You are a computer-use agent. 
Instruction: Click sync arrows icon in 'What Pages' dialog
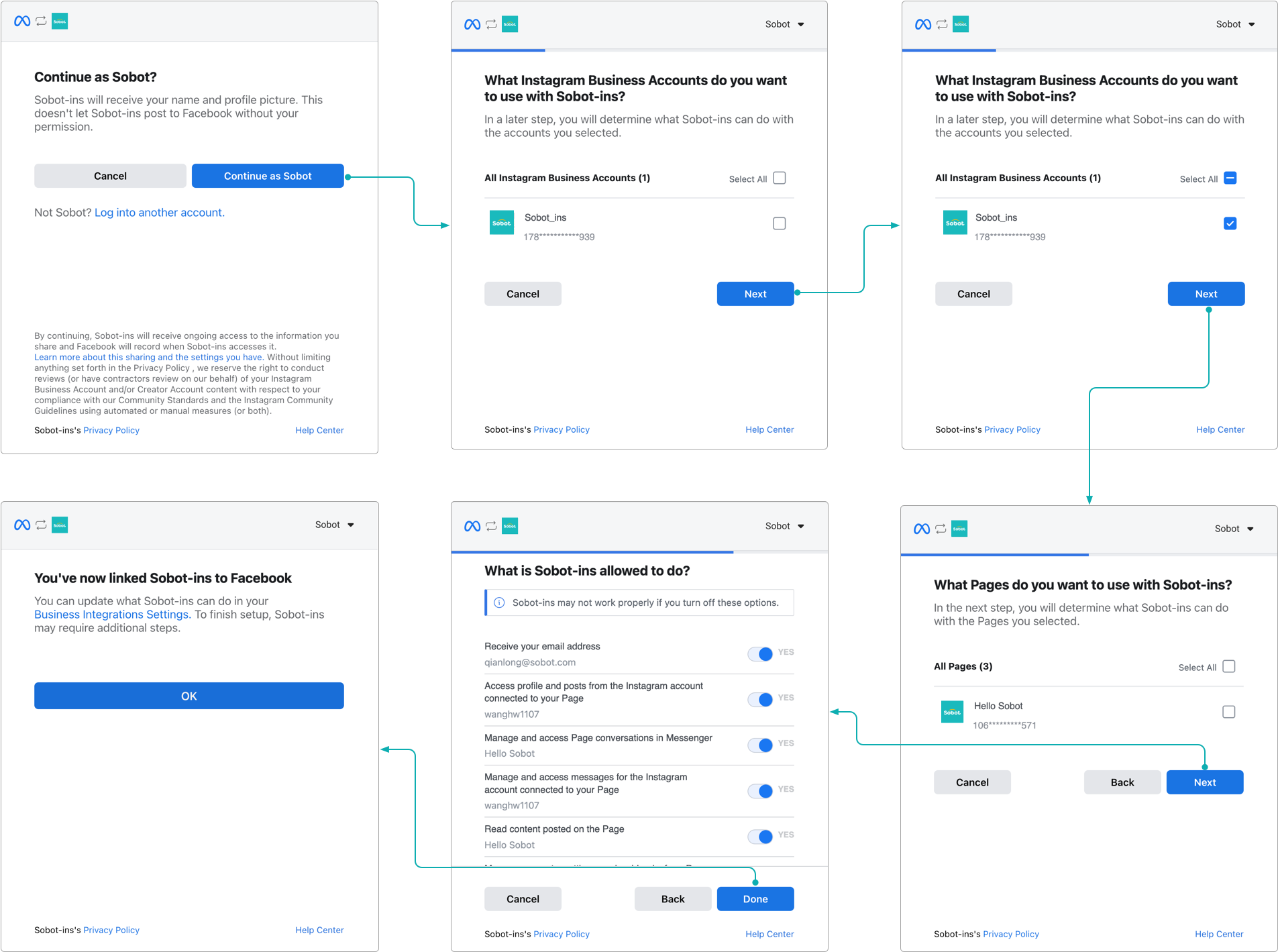[x=941, y=529]
